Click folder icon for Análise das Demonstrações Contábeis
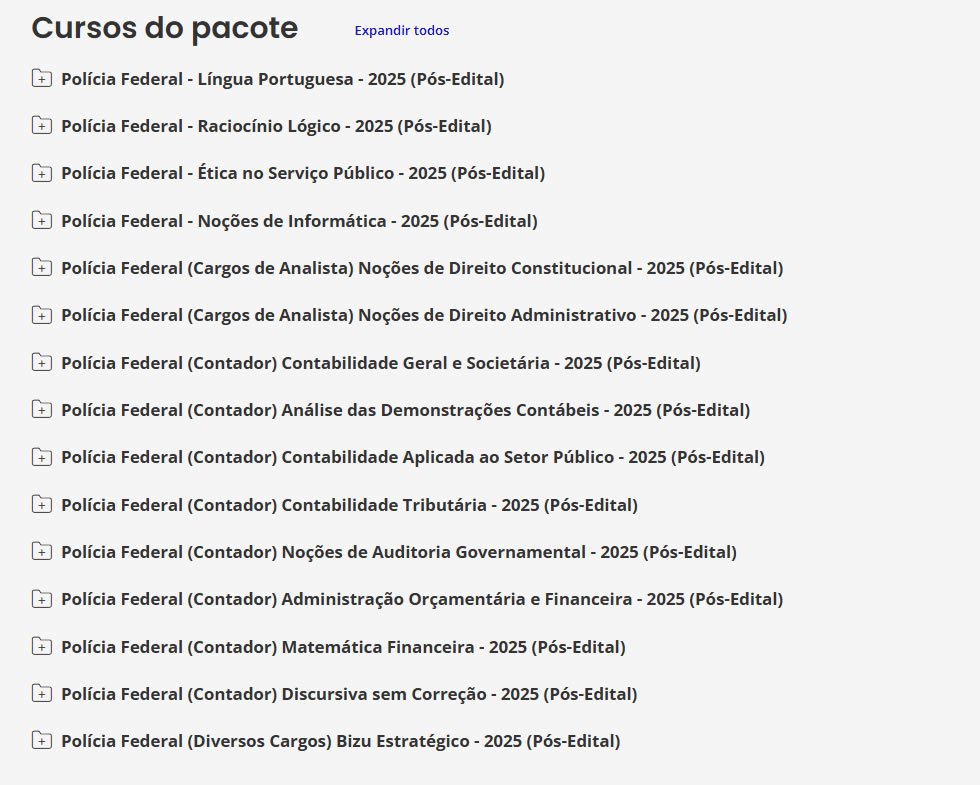 coord(41,410)
